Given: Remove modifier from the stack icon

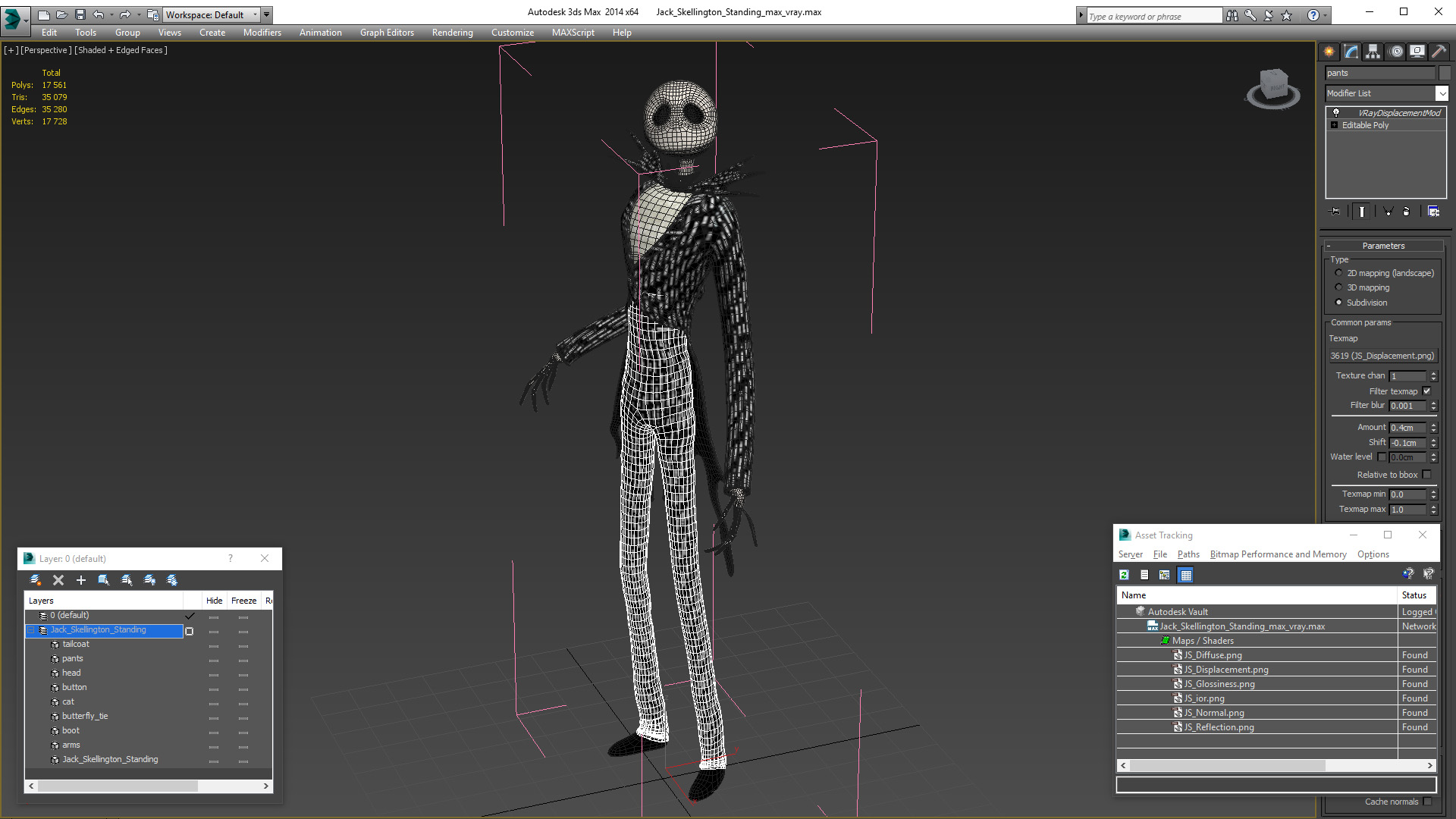Looking at the screenshot, I should click(x=1407, y=212).
